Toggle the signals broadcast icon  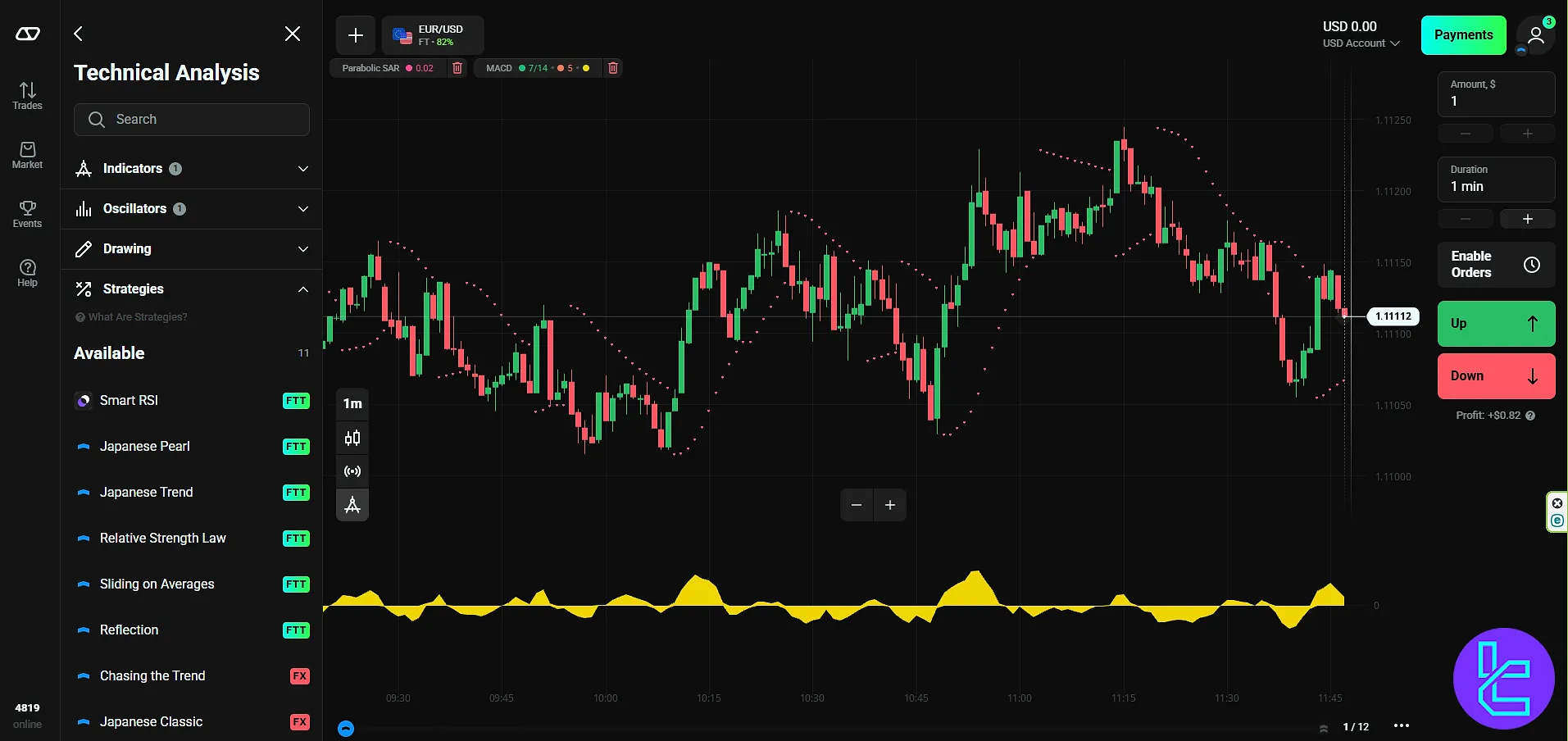pyautogui.click(x=352, y=471)
